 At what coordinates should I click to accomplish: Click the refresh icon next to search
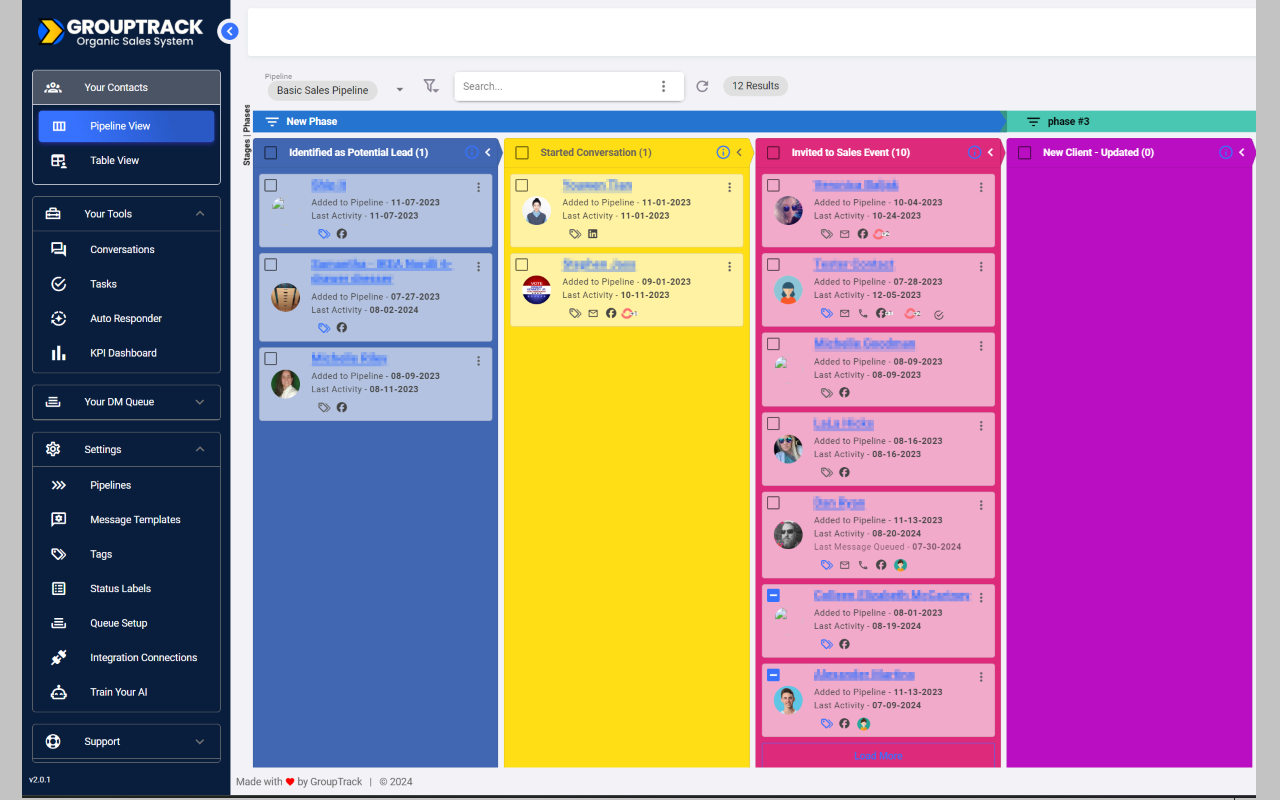click(x=702, y=87)
